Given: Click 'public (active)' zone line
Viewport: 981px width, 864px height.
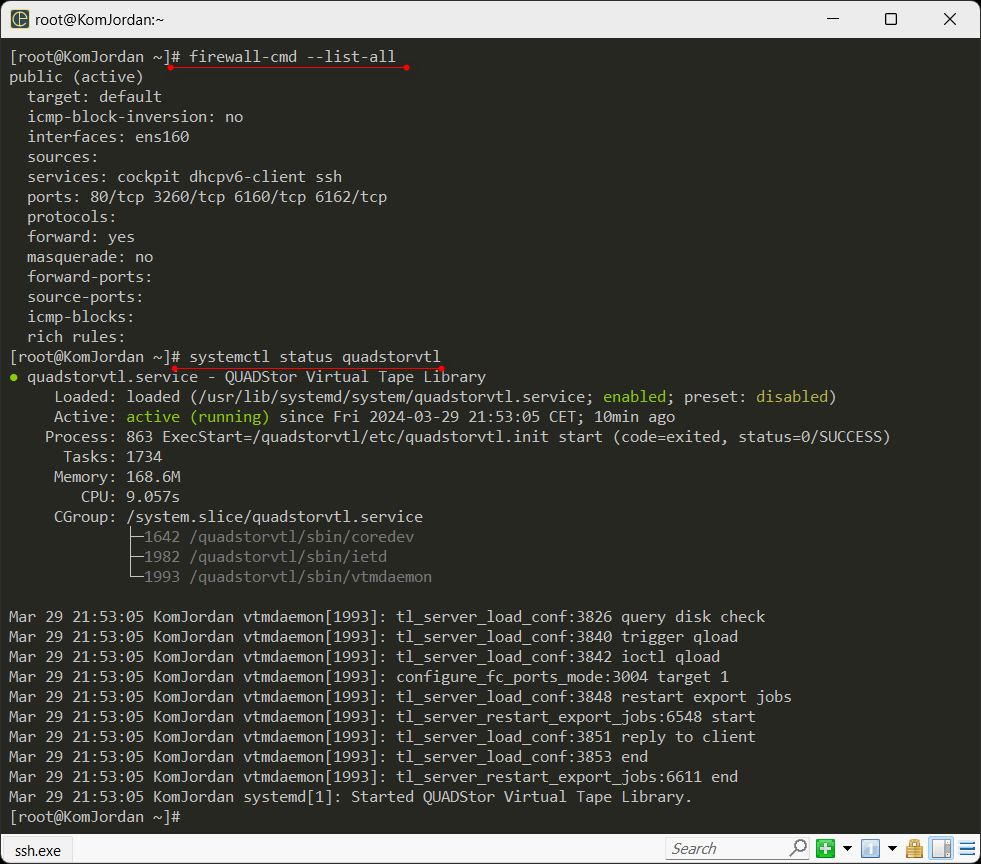Looking at the screenshot, I should coord(76,77).
